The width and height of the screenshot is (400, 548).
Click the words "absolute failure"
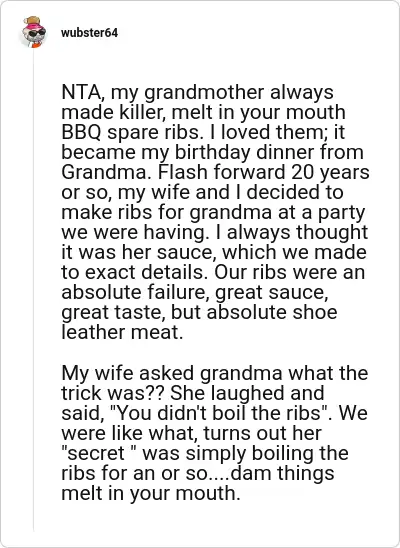[x=136, y=292]
